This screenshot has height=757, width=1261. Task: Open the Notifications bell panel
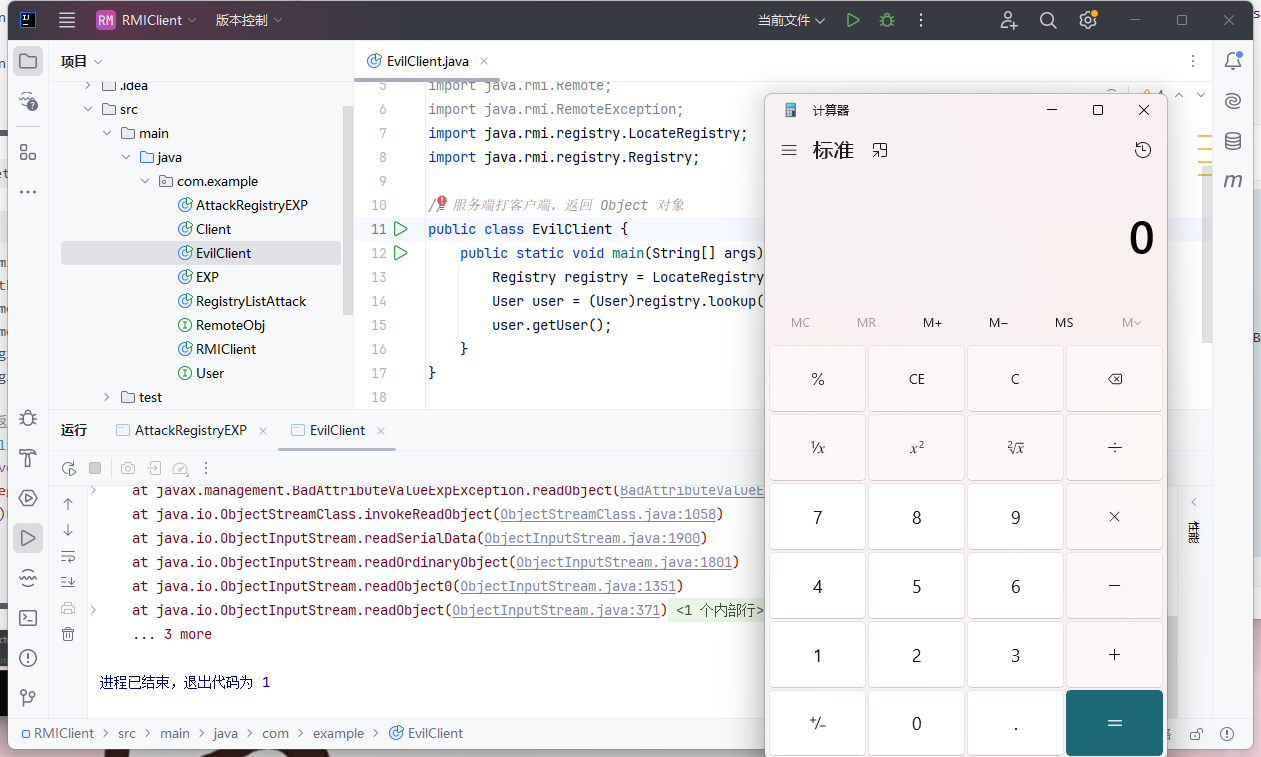(x=1233, y=62)
